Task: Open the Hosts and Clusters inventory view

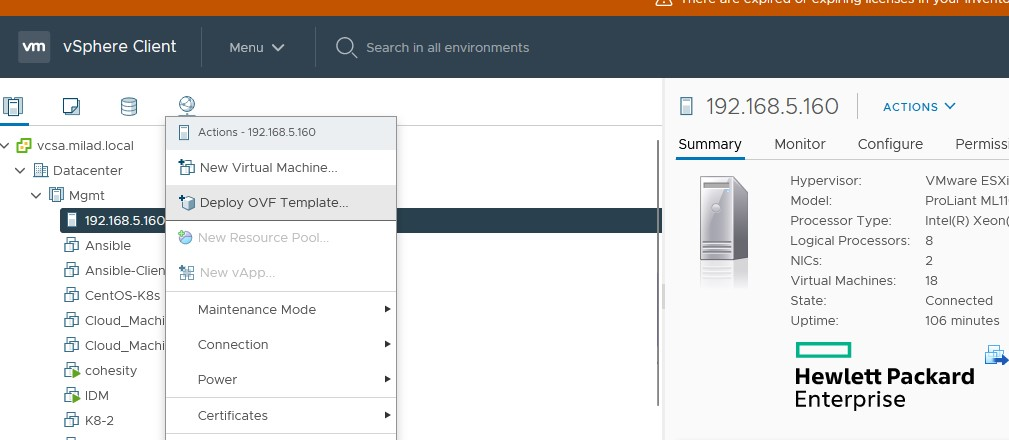Action: tap(13, 106)
